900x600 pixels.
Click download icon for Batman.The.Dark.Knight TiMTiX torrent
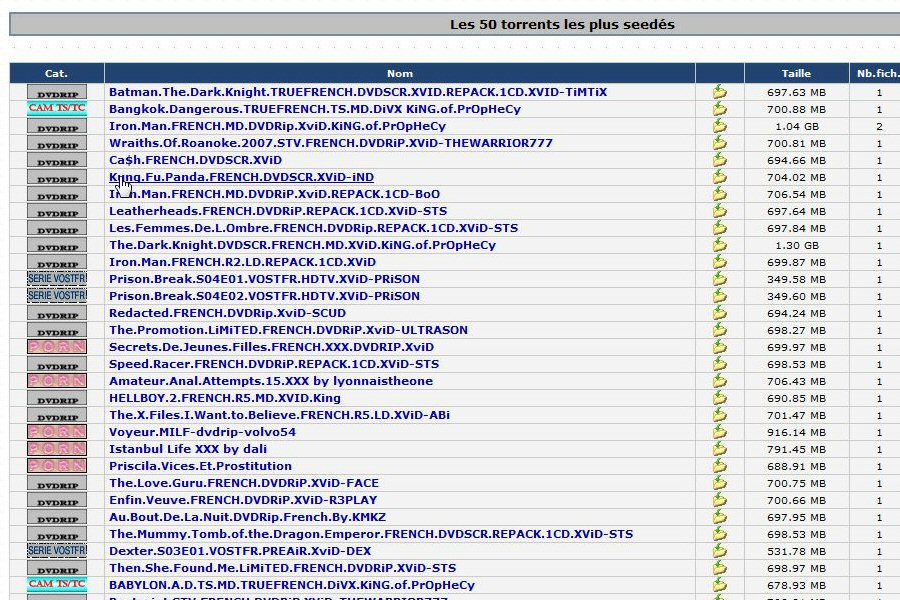click(x=719, y=92)
